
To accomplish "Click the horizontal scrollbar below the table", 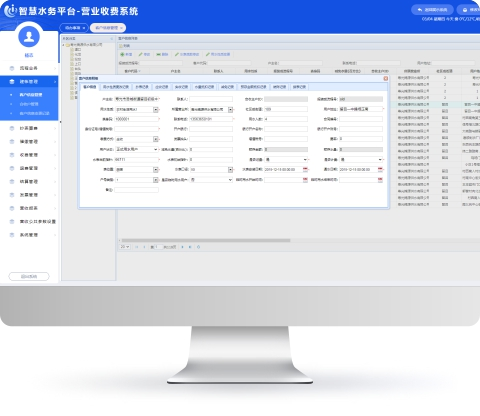I will [206, 240].
